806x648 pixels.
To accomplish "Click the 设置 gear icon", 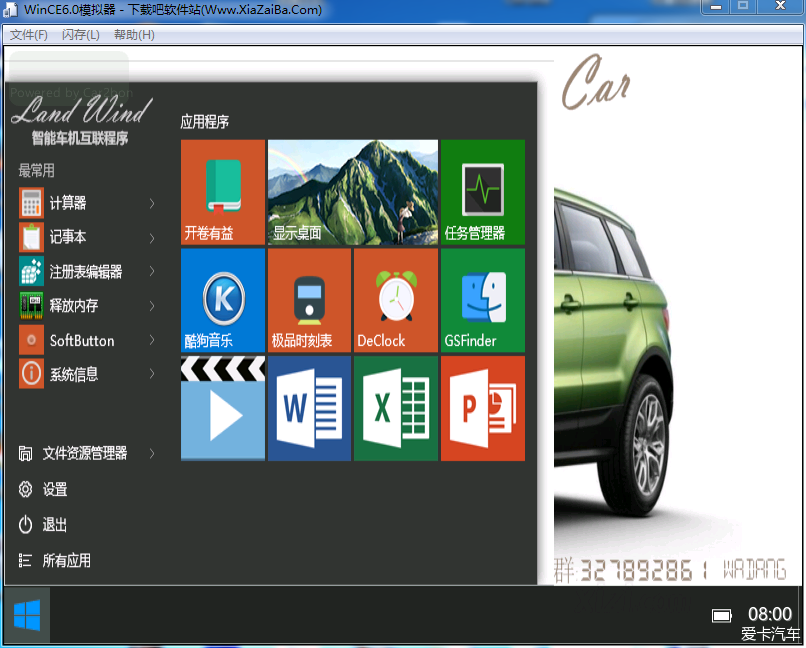I will point(25,489).
